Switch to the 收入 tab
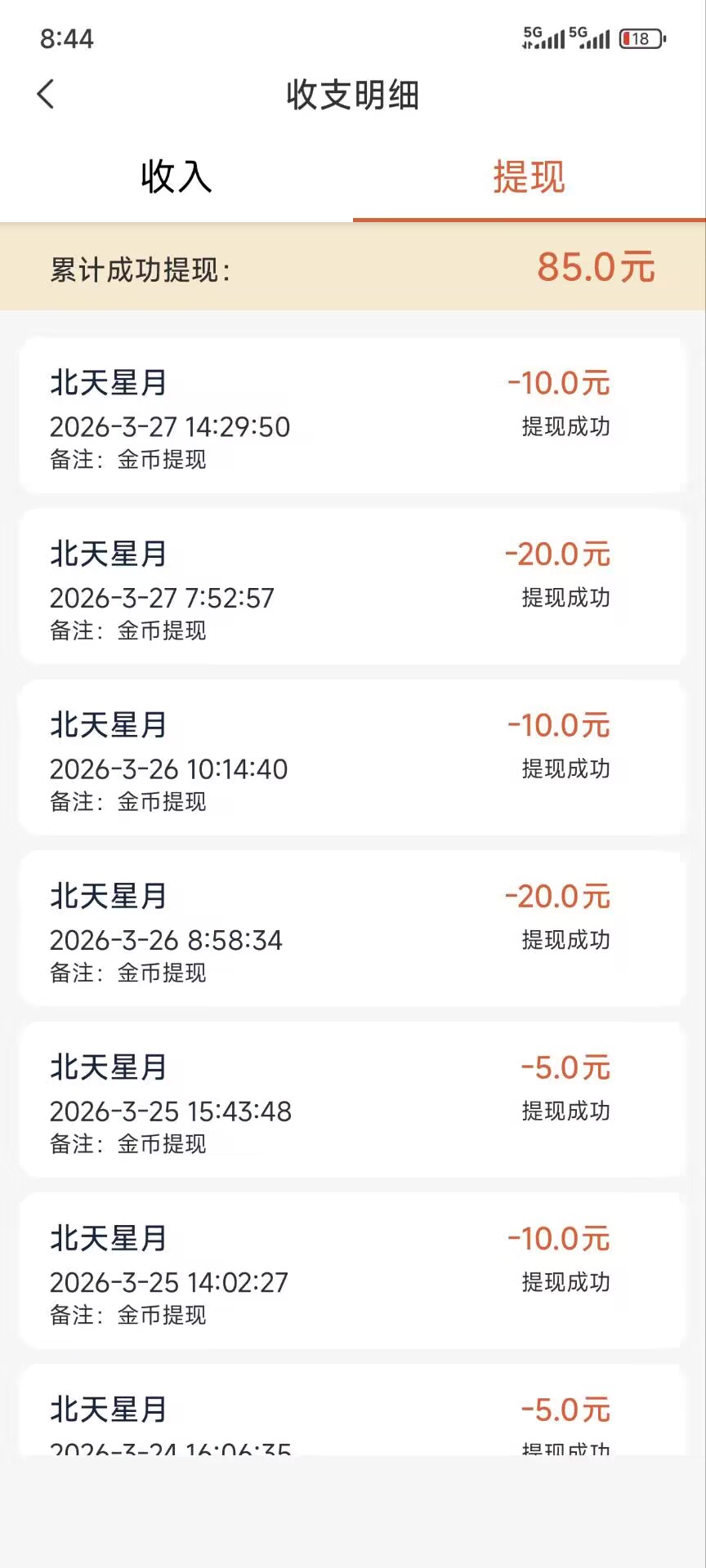This screenshot has height=1568, width=706. [x=176, y=177]
